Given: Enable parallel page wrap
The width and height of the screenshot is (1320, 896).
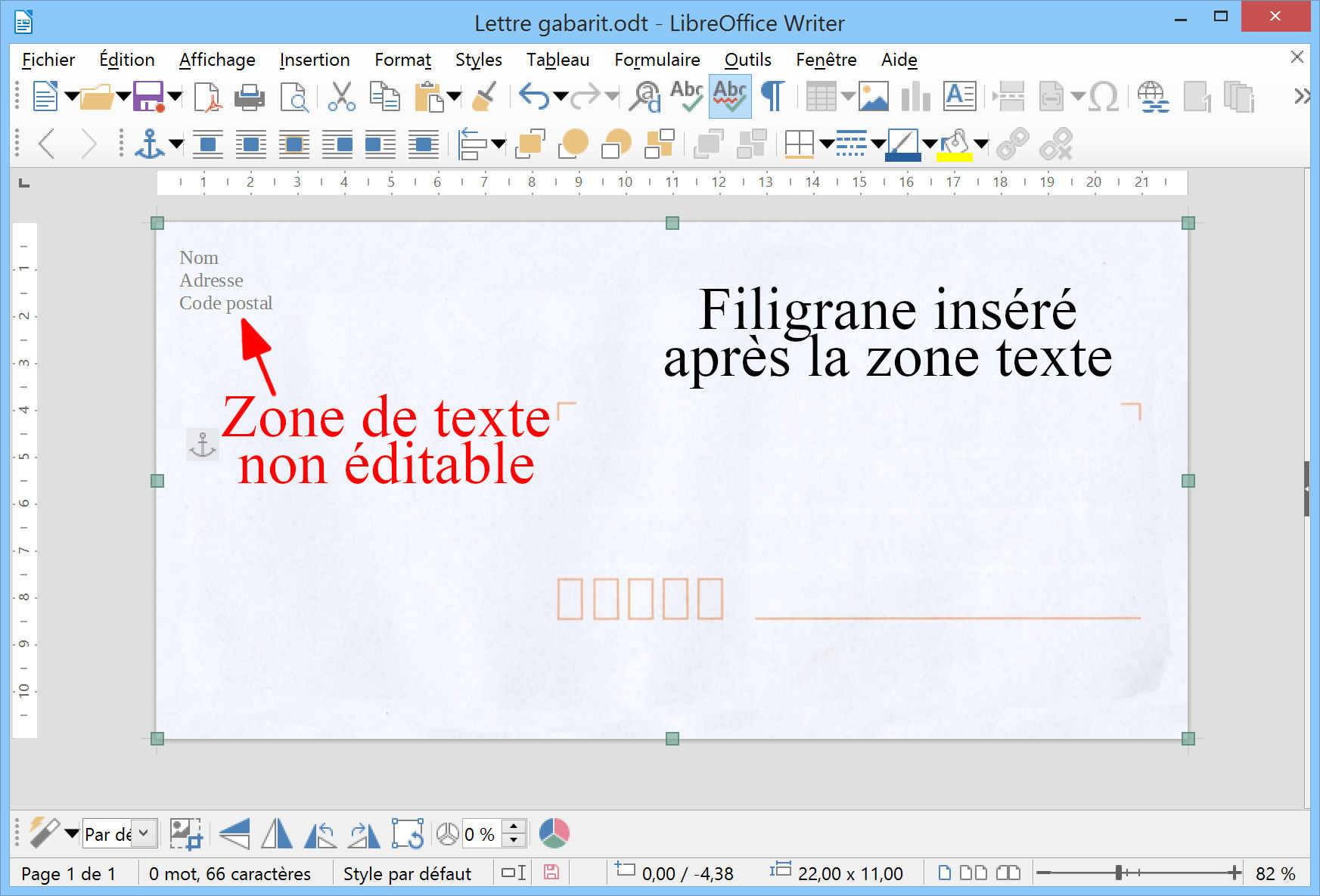Looking at the screenshot, I should [x=250, y=144].
